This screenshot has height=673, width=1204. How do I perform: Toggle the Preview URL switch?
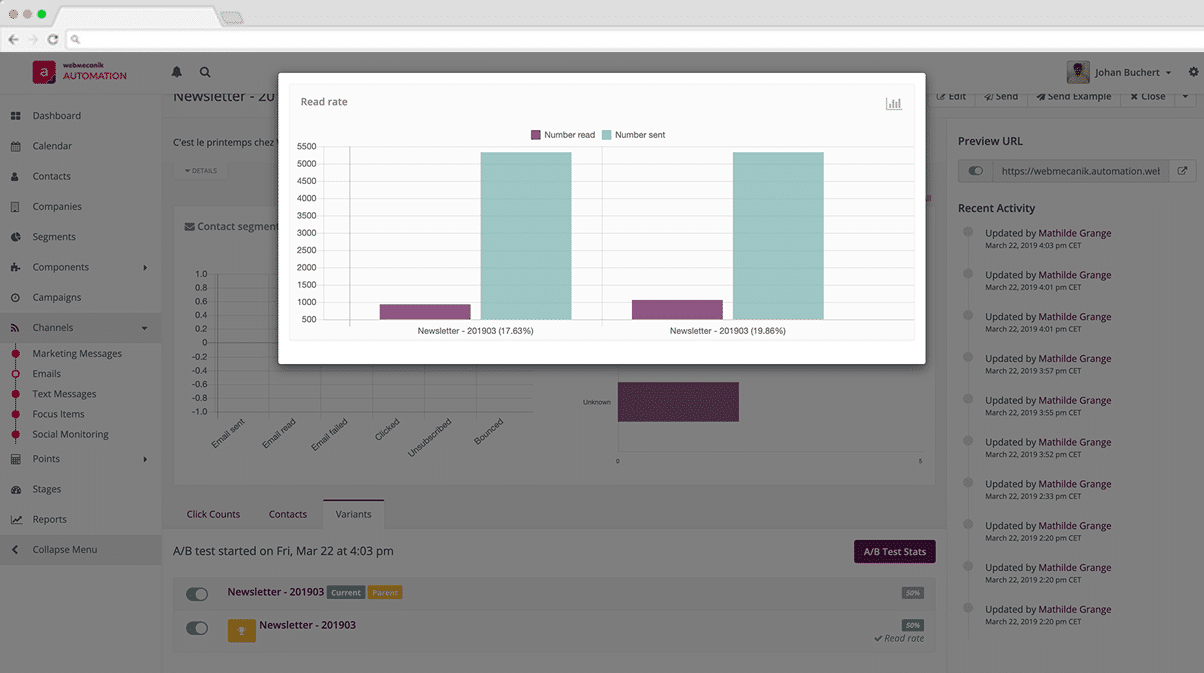[975, 171]
